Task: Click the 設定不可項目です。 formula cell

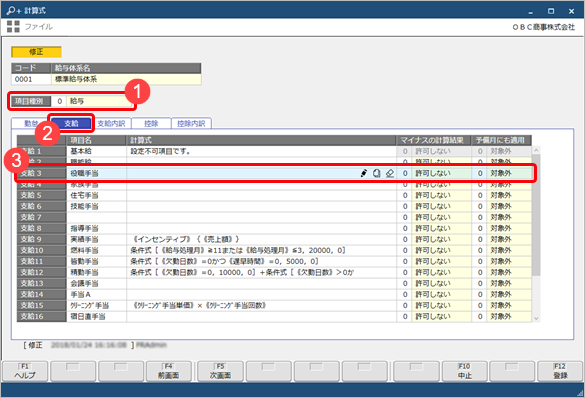Action: coord(261,151)
